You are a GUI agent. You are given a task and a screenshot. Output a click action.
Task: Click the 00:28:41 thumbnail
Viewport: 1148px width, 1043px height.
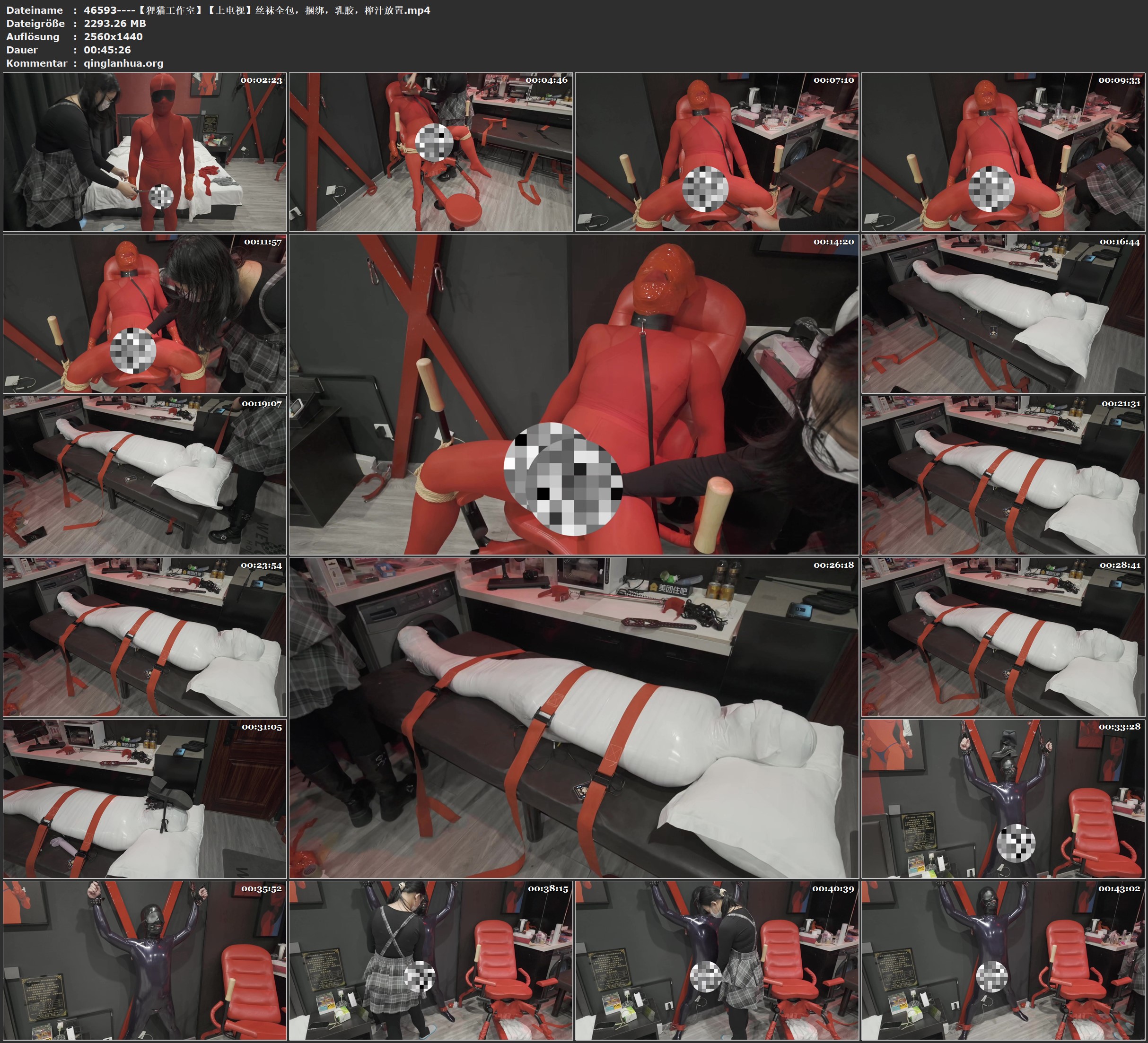1003,637
